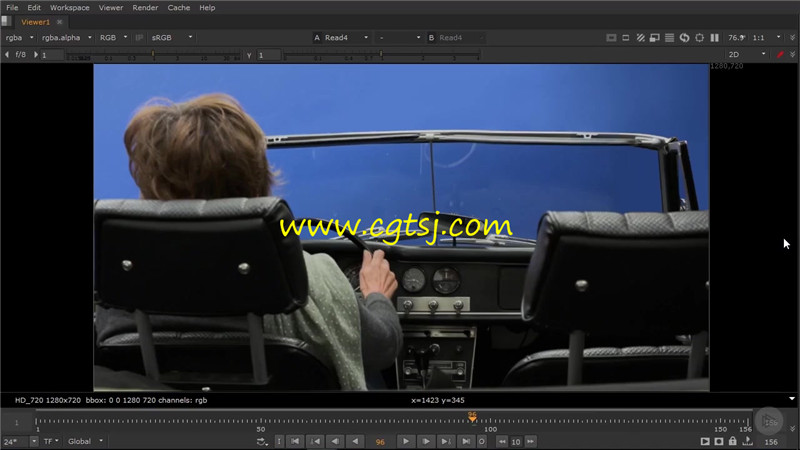Reset gain via the f/8 button
The width and height of the screenshot is (800, 450).
[20, 55]
